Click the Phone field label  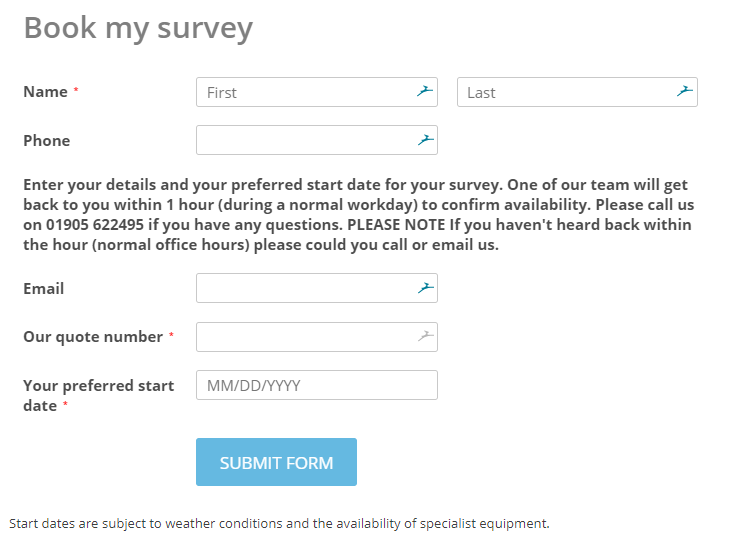47,141
